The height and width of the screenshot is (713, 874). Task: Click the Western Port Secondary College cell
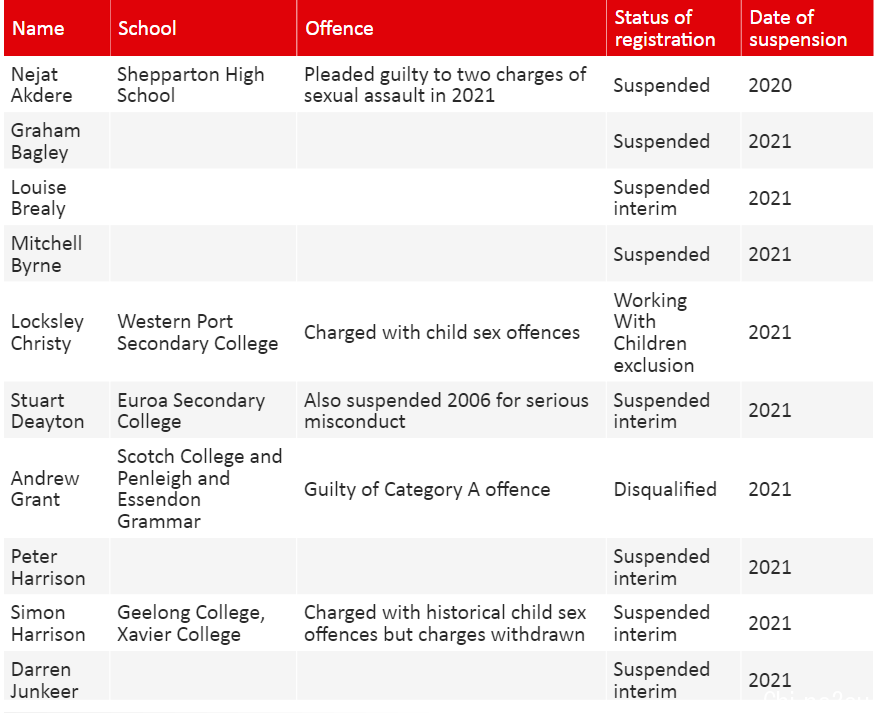click(203, 332)
